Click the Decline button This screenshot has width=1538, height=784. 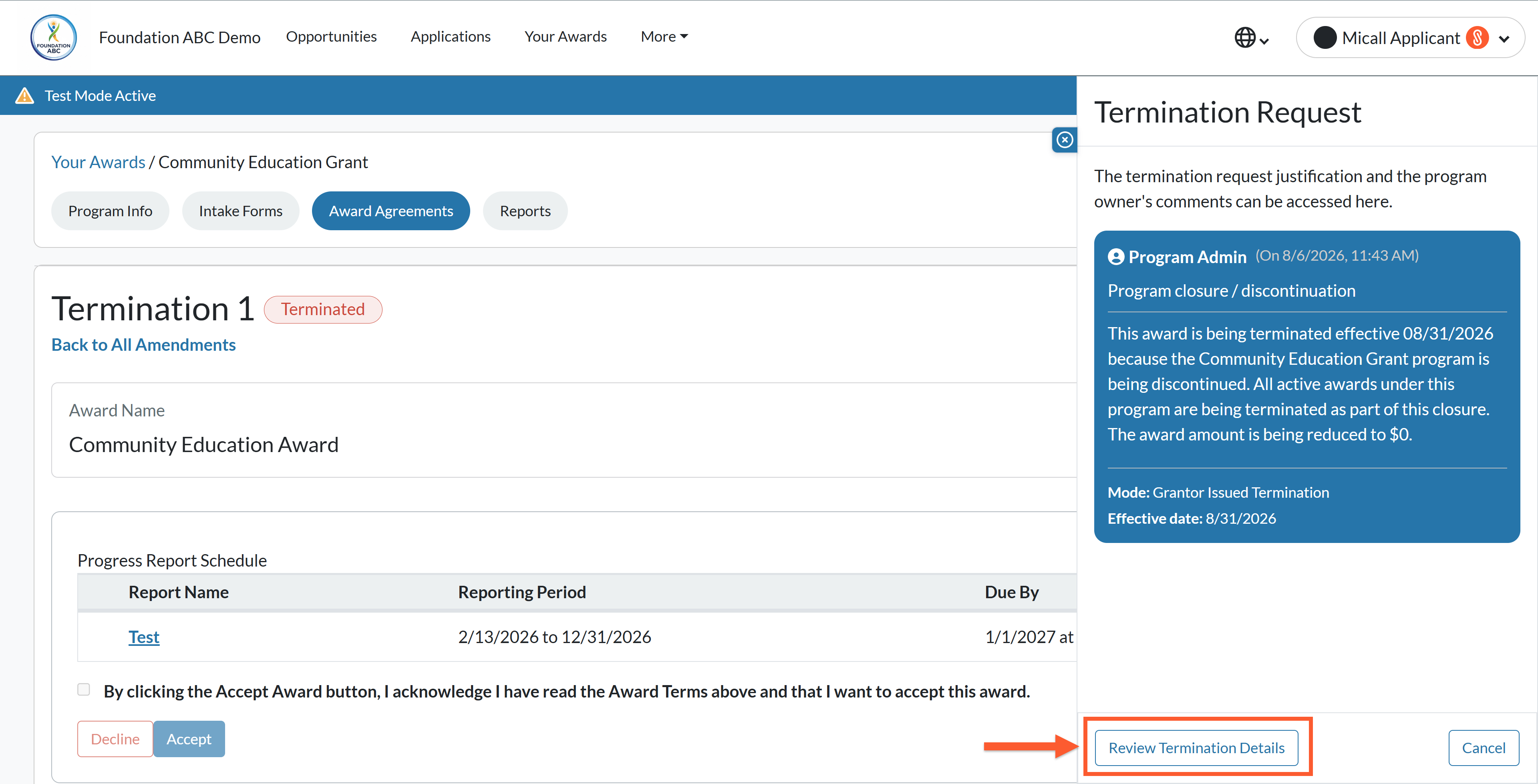coord(115,739)
